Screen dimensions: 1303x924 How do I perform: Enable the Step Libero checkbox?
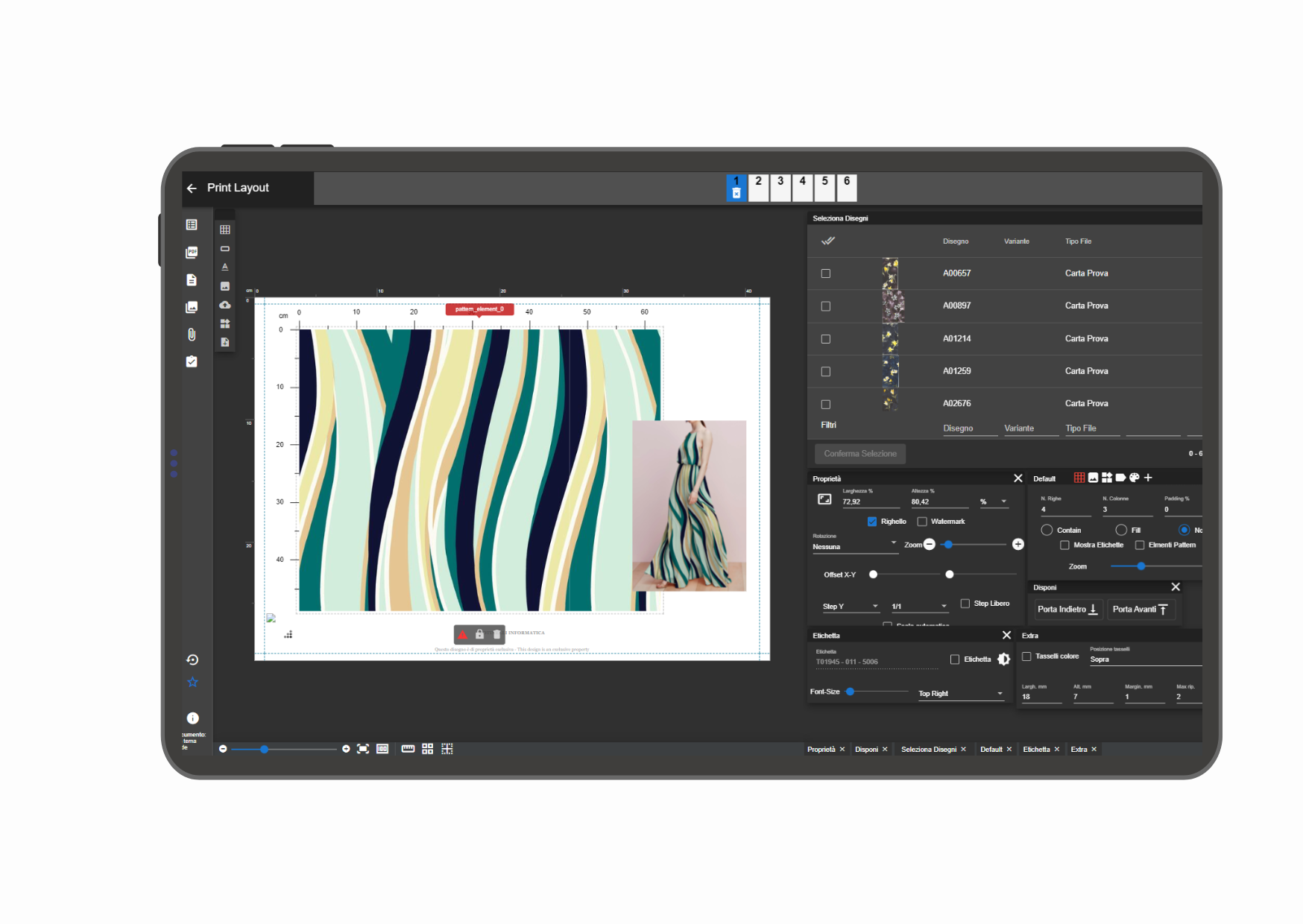point(965,604)
